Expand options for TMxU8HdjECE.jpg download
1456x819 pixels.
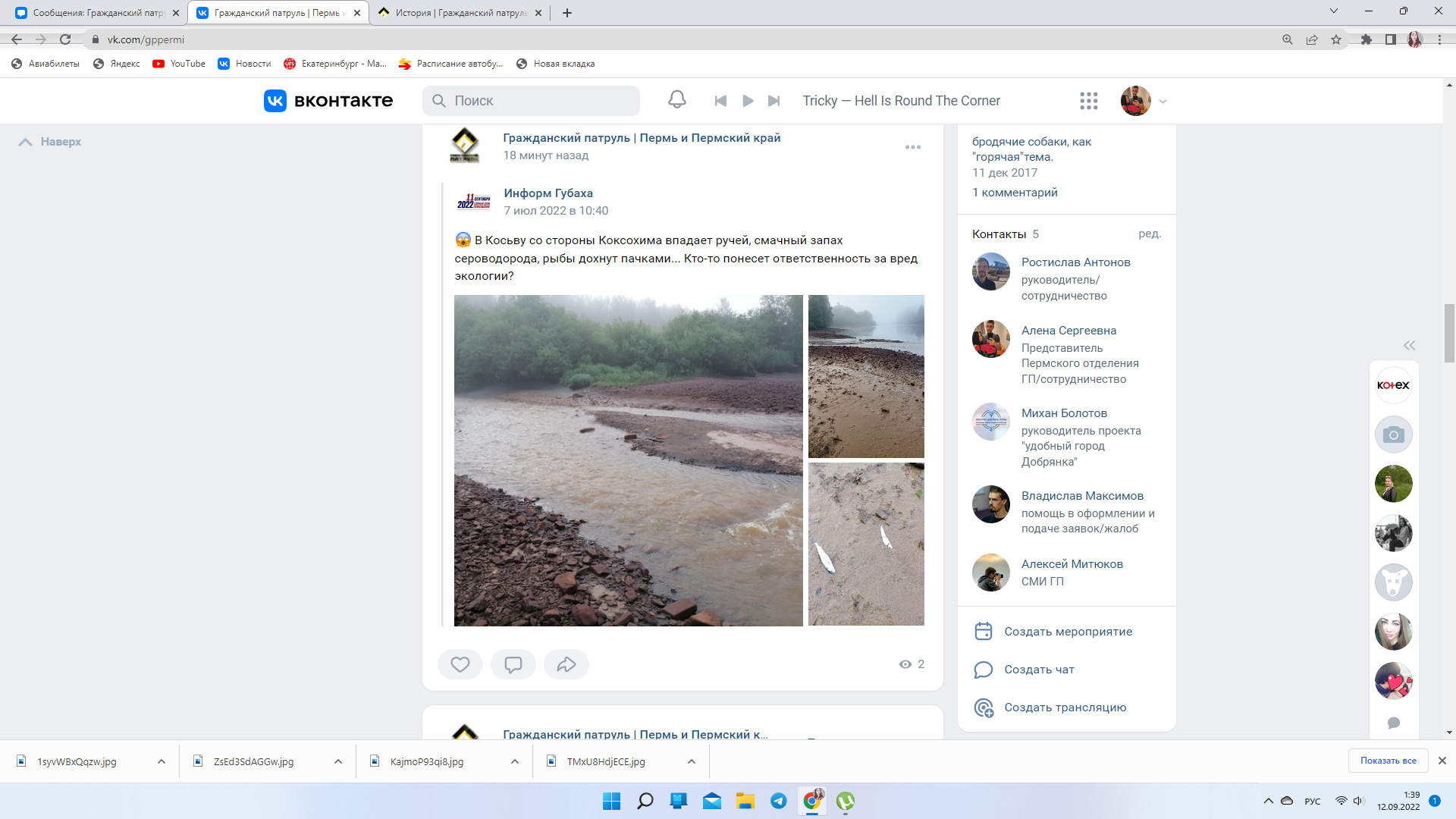click(x=692, y=761)
